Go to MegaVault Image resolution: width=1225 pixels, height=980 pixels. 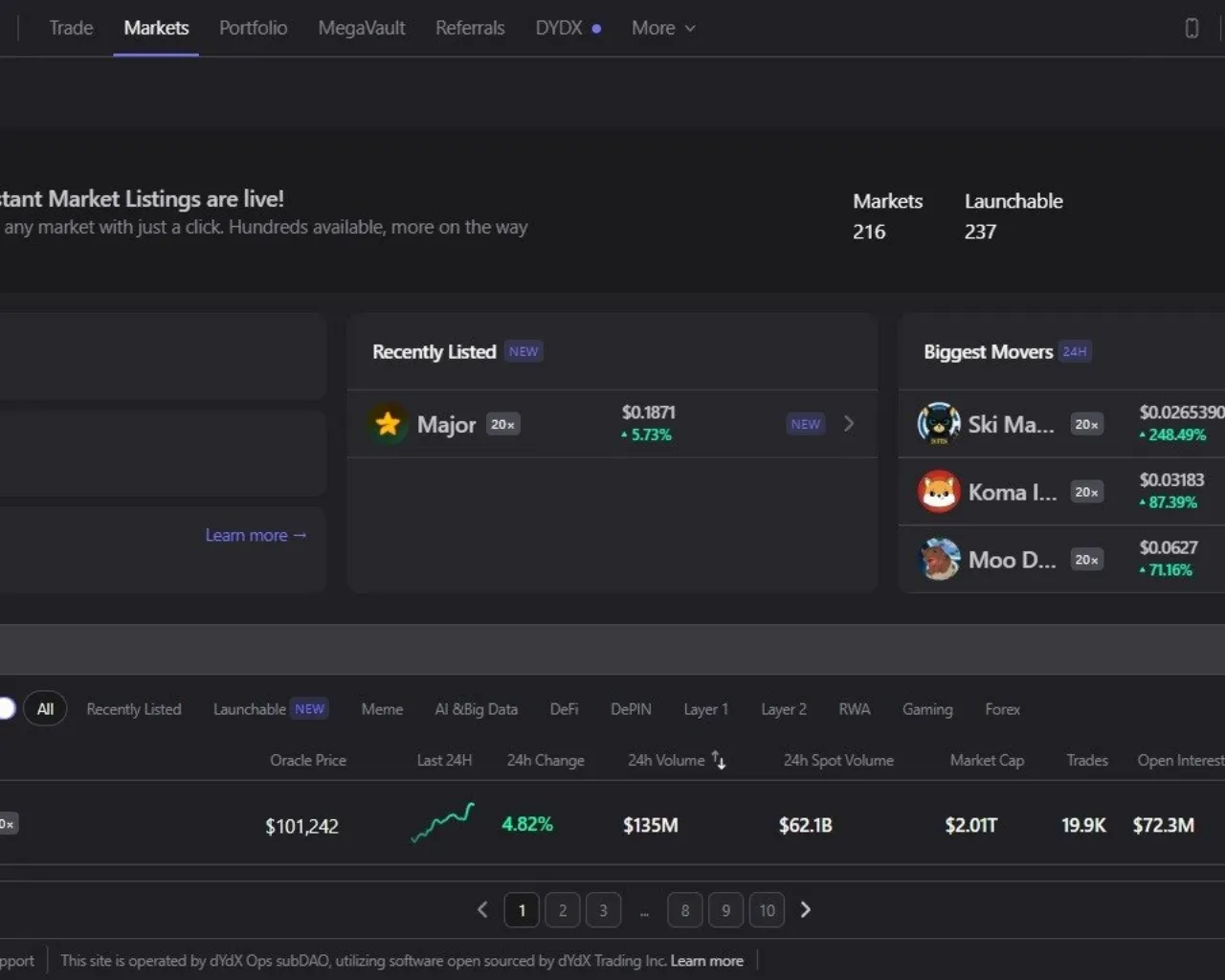tap(362, 28)
